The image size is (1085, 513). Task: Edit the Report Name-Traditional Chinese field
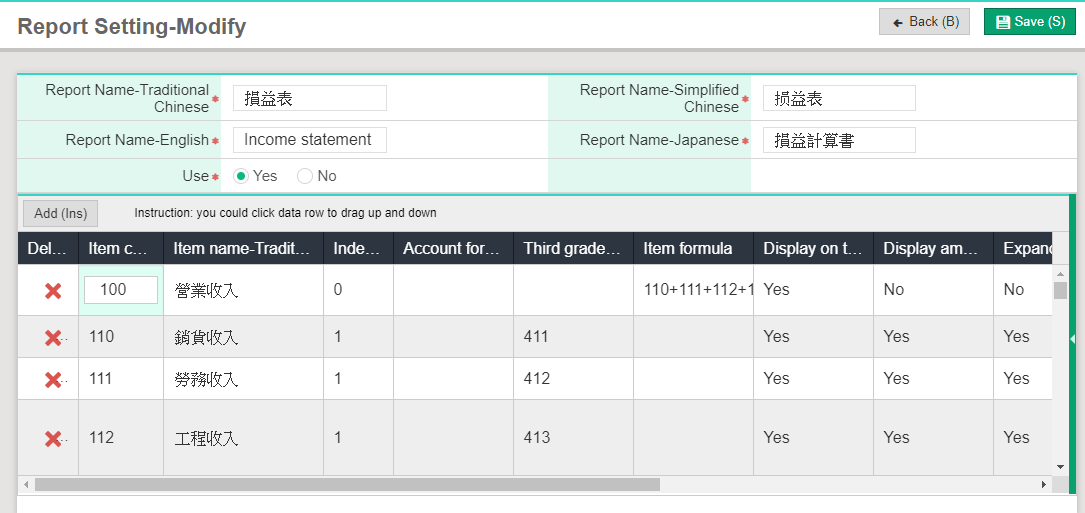pos(309,98)
